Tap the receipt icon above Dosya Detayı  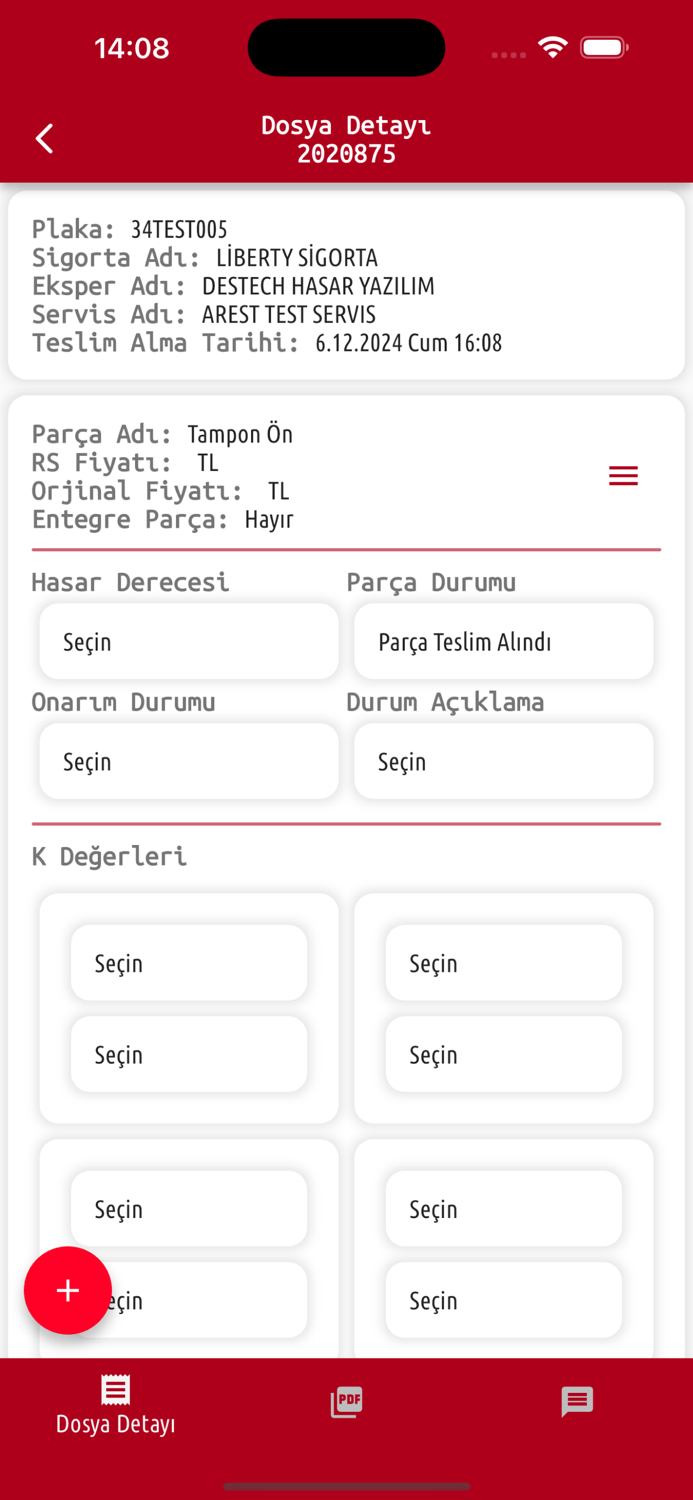[x=115, y=1388]
